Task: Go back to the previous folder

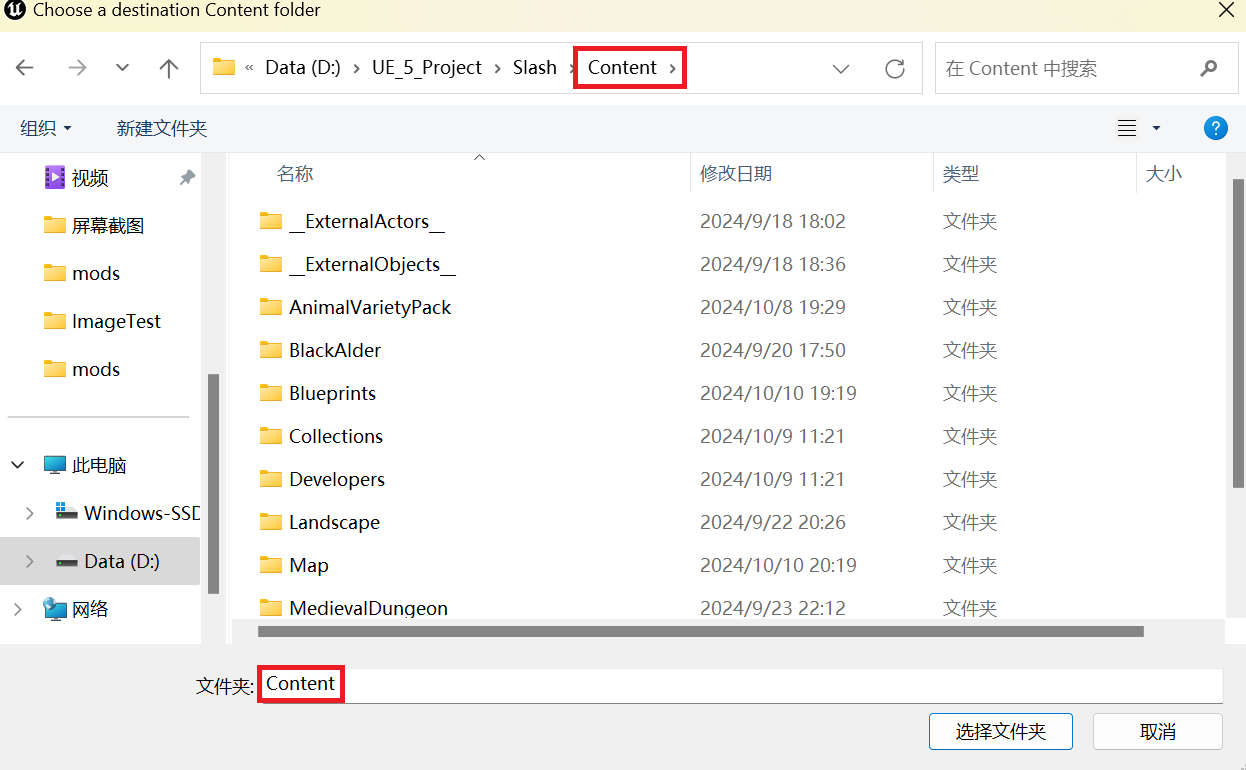Action: [25, 68]
